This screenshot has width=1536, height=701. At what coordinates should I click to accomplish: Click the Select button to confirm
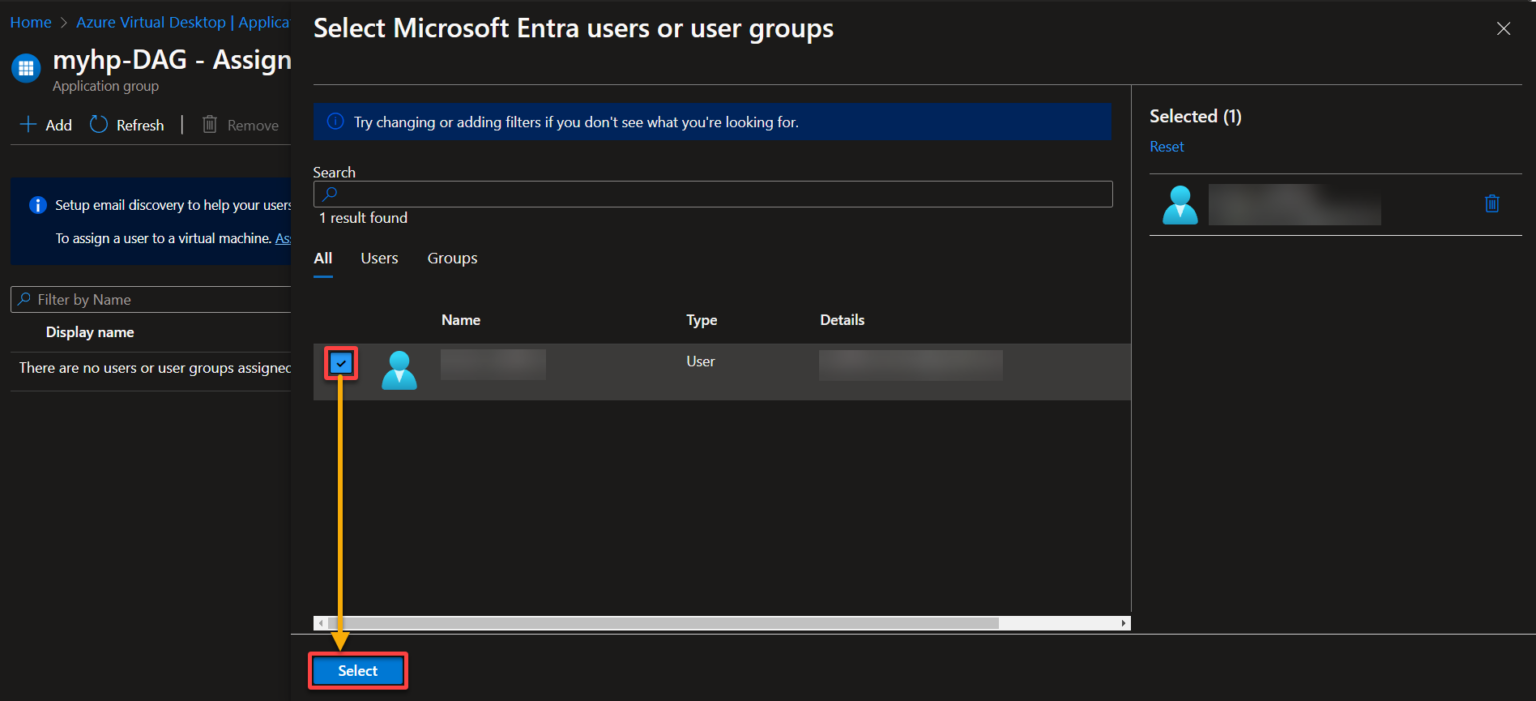pyautogui.click(x=357, y=670)
